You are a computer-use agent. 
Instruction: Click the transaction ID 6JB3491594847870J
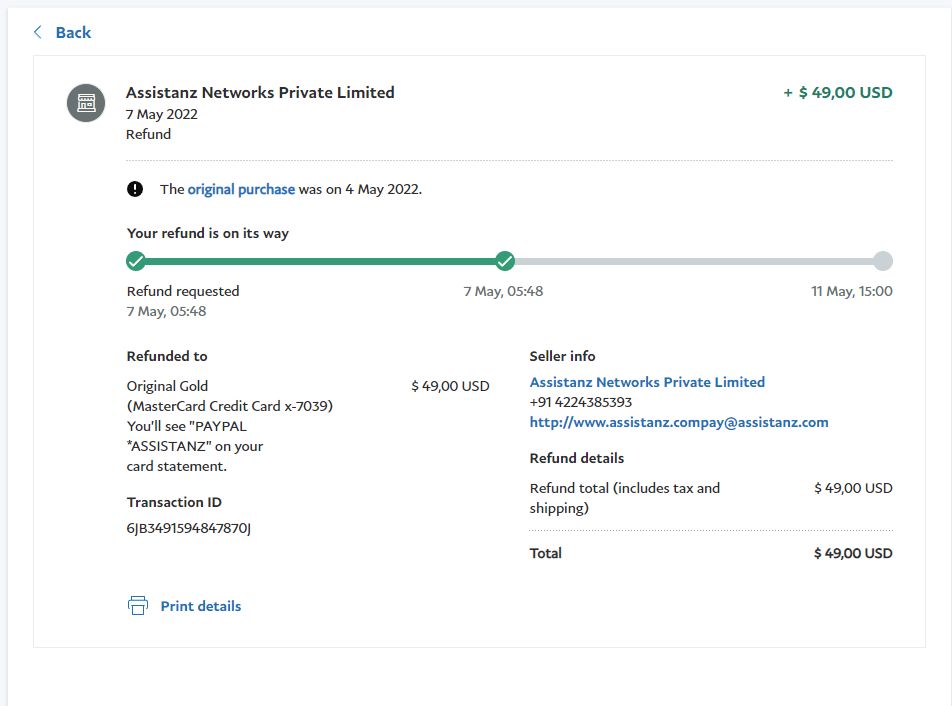click(189, 528)
